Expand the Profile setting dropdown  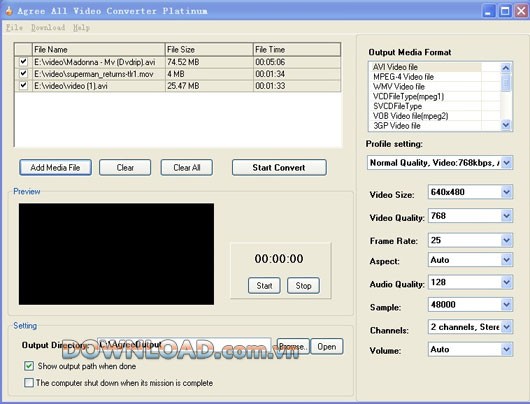(x=506, y=163)
